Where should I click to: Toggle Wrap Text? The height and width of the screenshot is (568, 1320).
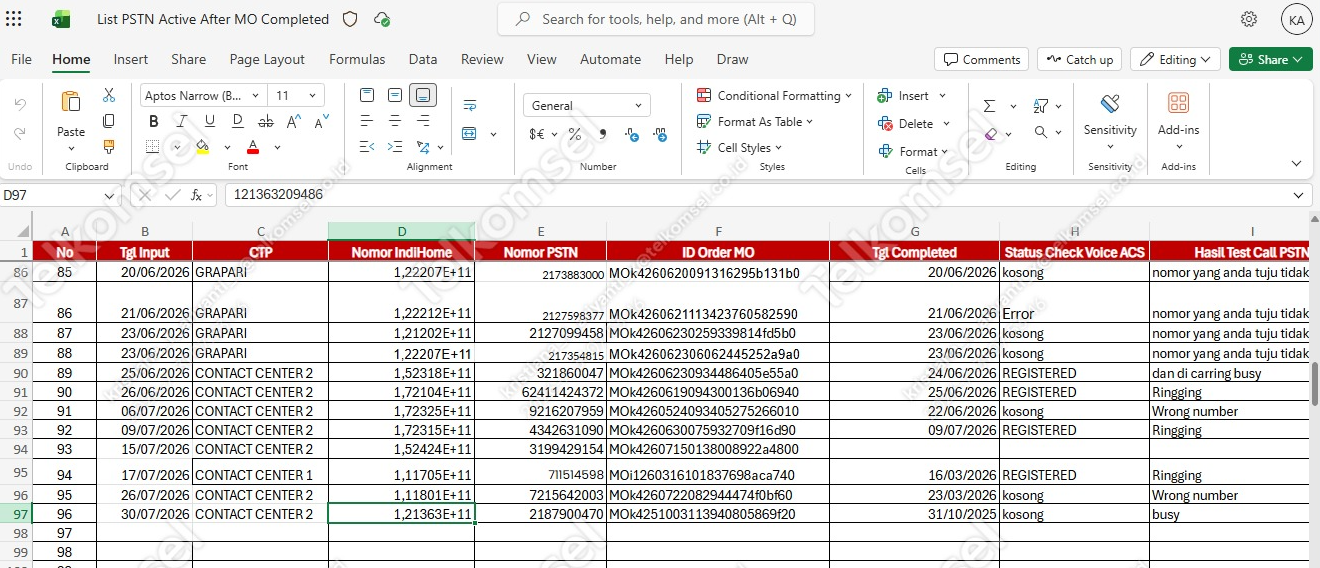470,105
